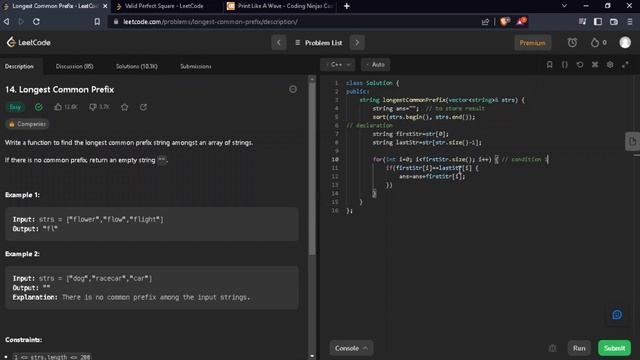
Task: Click the solved checkmark icon
Action: pyautogui.click(x=38, y=107)
